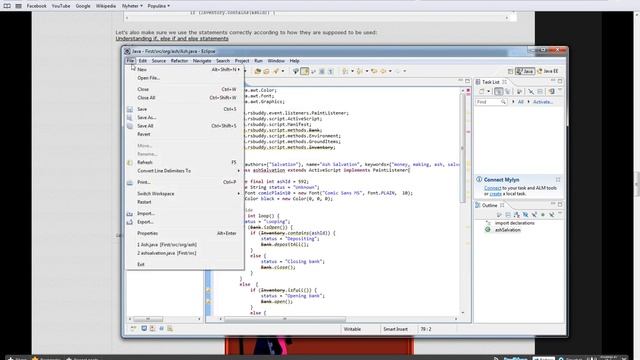Click the Find field in Task List
This screenshot has width=640, height=360.
pos(491,102)
